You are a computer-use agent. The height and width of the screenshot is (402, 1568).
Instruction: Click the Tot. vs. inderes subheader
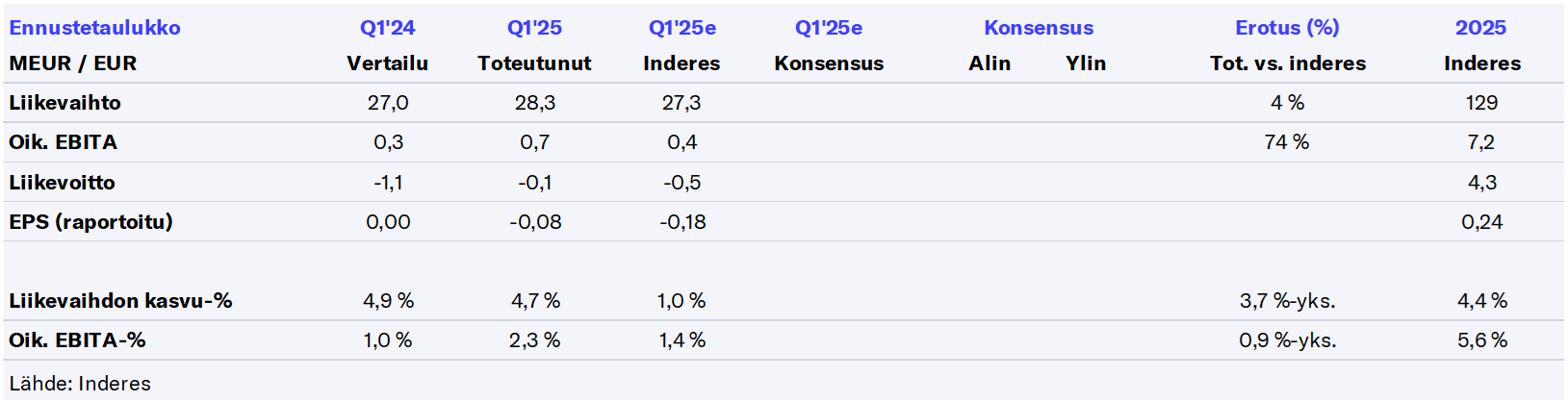(1288, 63)
